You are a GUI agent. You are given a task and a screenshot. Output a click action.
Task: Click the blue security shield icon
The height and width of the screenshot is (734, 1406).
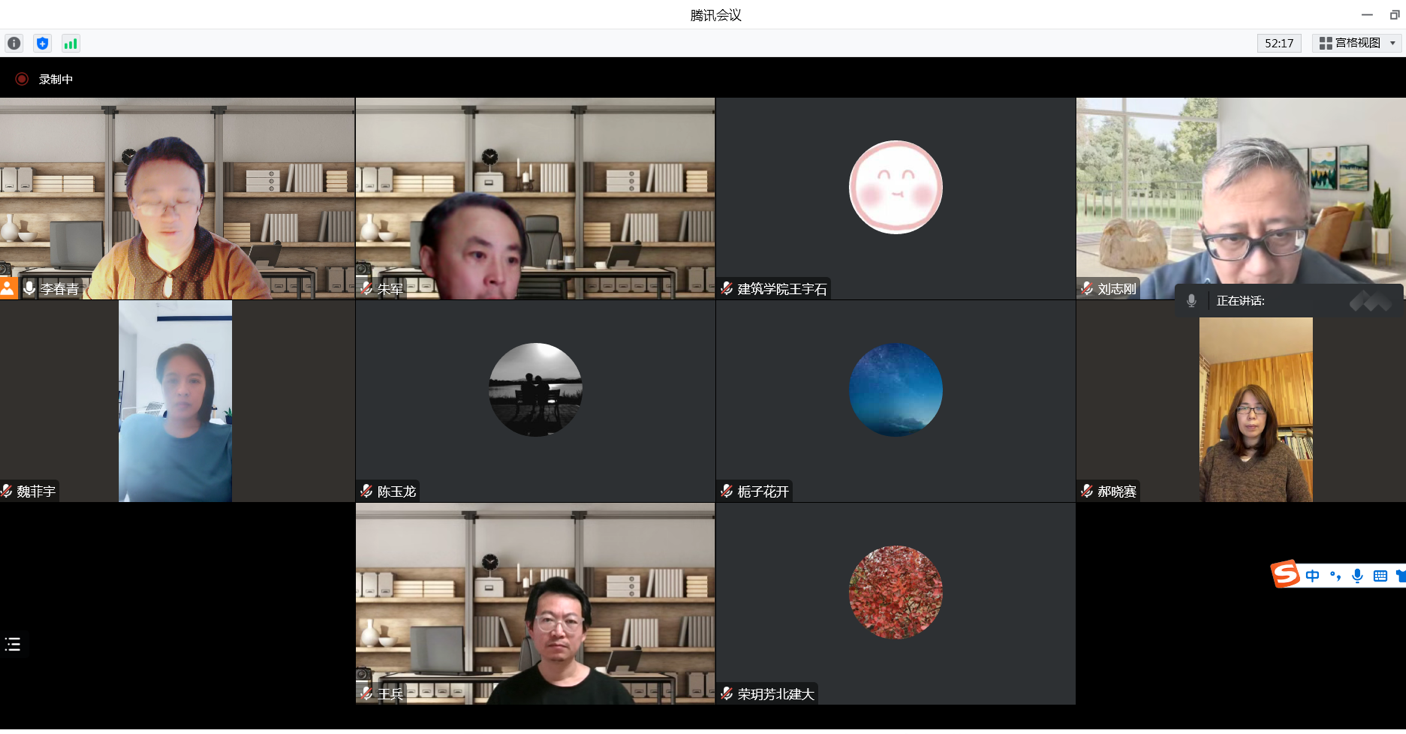pyautogui.click(x=42, y=43)
